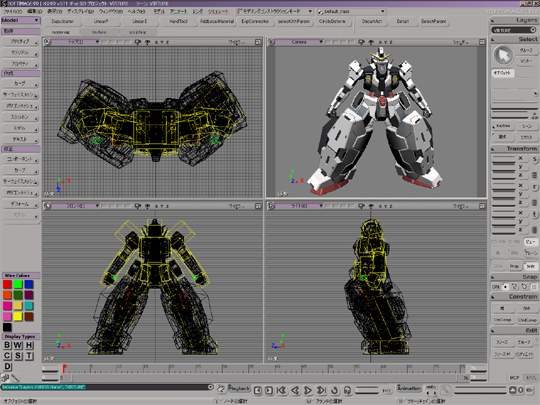Maximize the Camera viewport

pyautogui.click(x=482, y=42)
